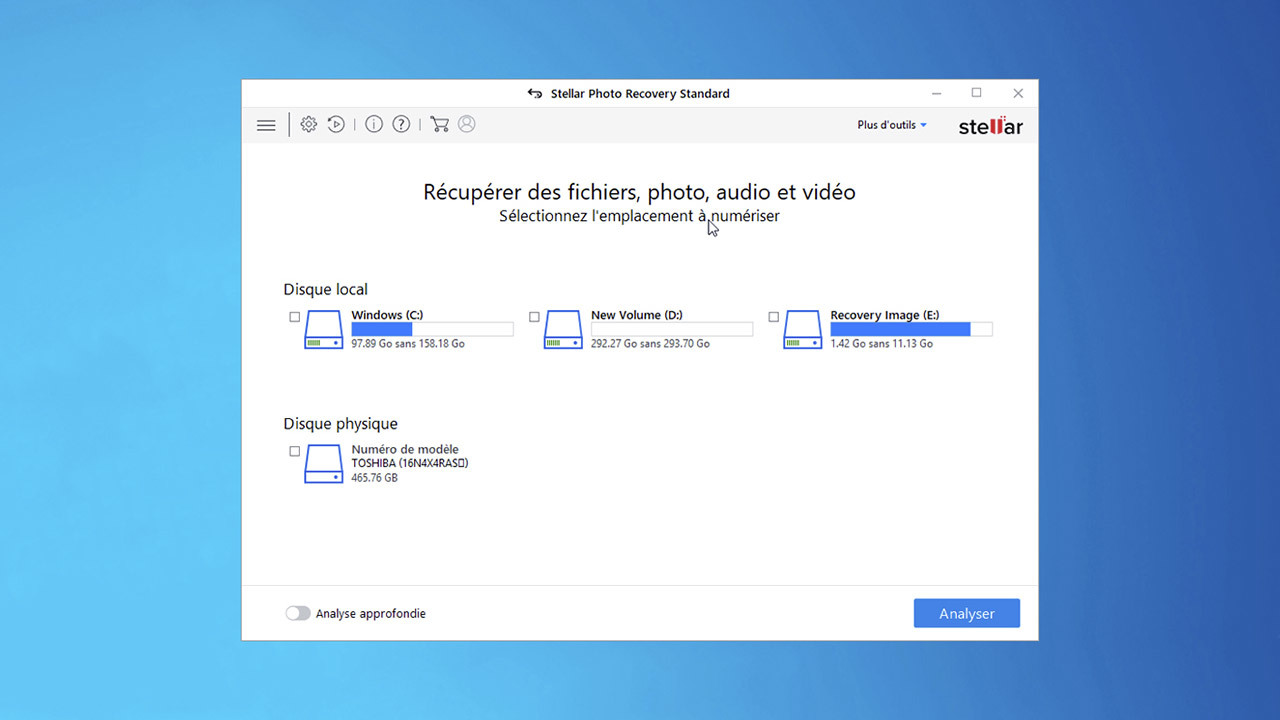Click the New Volume (D:) drive icon
1280x720 pixels.
[563, 329]
